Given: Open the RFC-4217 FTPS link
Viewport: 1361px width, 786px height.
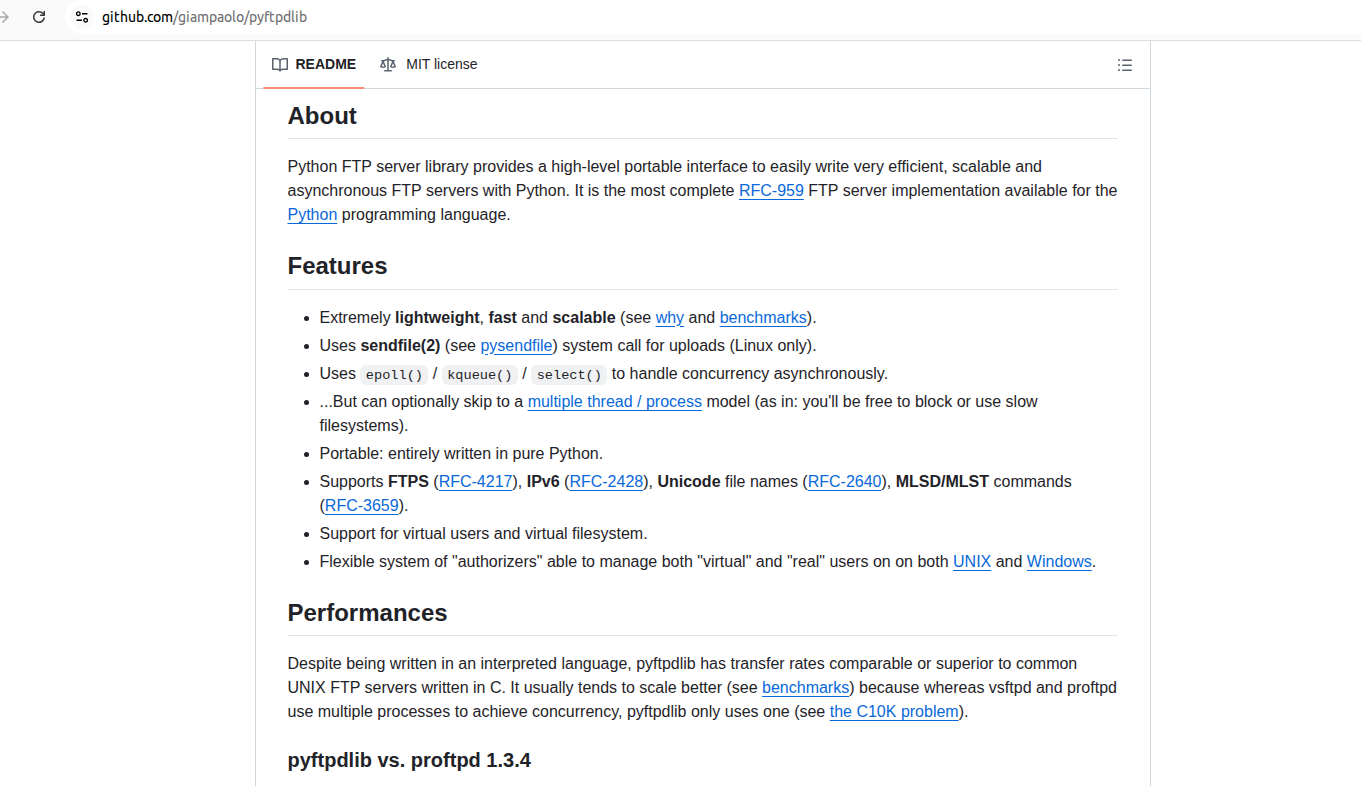Looking at the screenshot, I should (476, 482).
